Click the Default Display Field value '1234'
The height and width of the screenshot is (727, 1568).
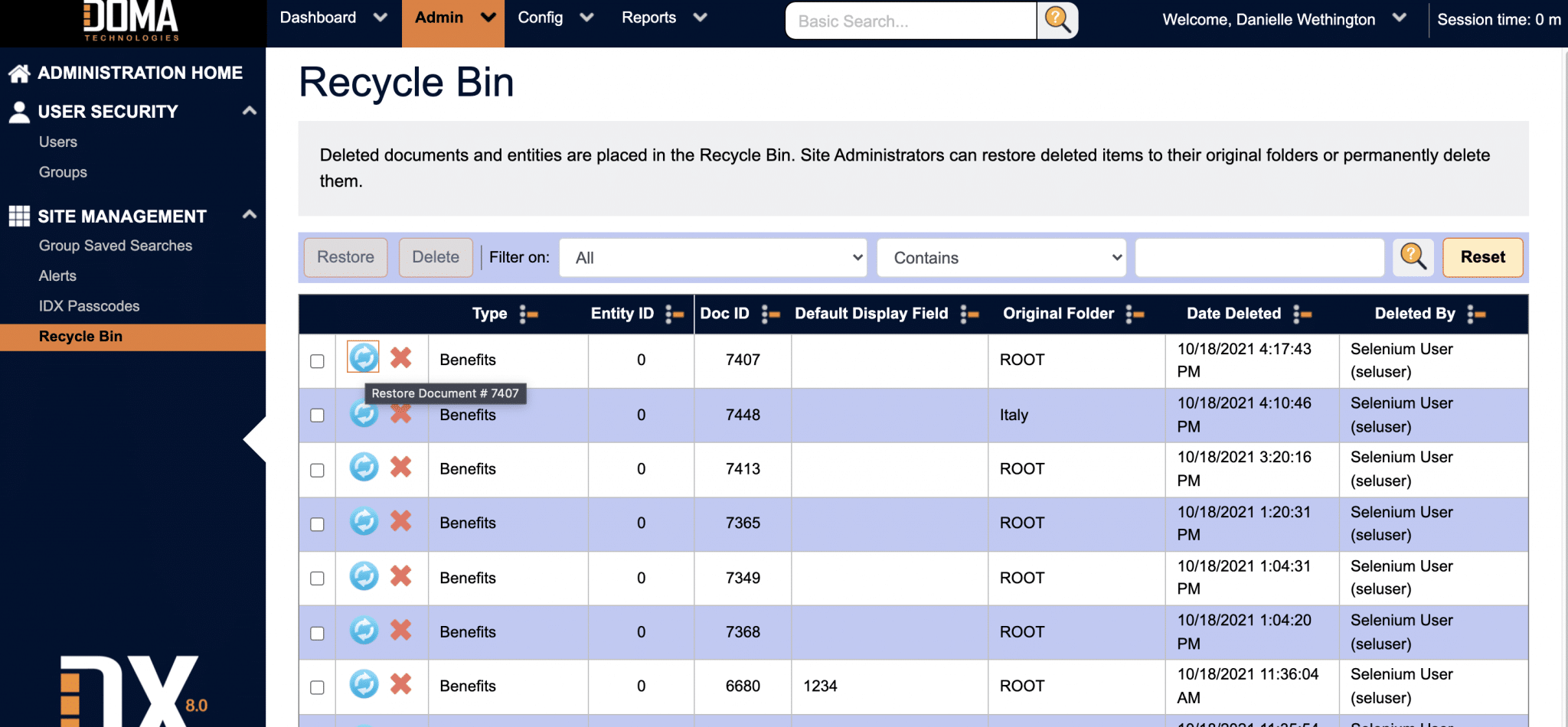coord(820,686)
